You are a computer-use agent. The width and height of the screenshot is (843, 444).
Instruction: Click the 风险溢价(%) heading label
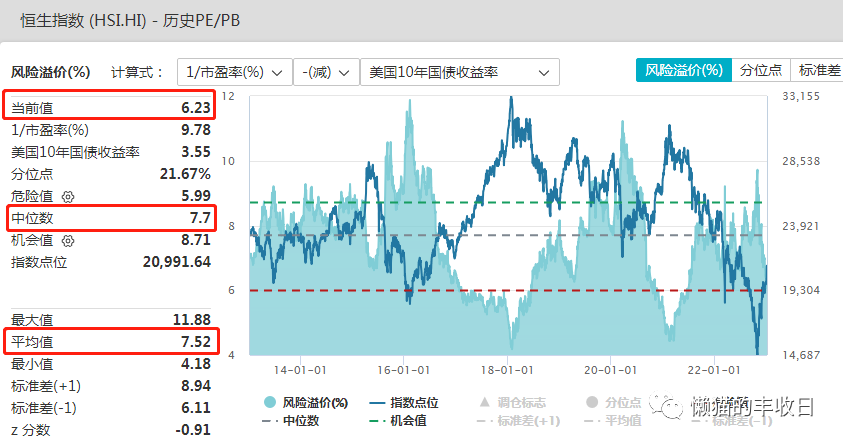[x=51, y=72]
